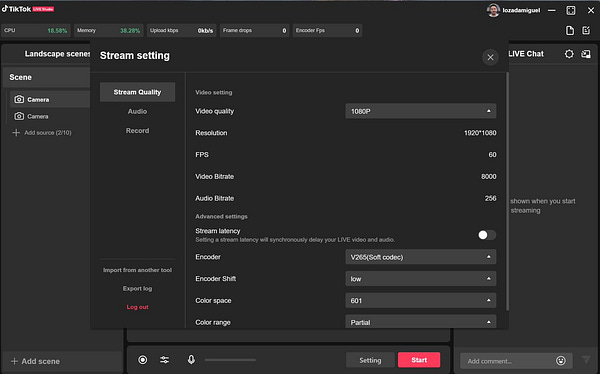
Task: Toggle the Stream latency switch
Action: (487, 235)
